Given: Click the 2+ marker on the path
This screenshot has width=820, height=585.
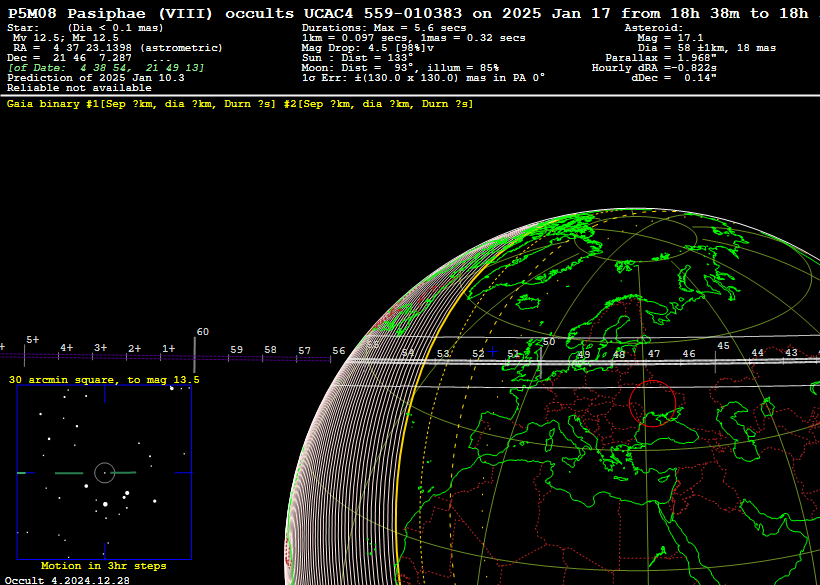Looking at the screenshot, I should pos(134,348).
